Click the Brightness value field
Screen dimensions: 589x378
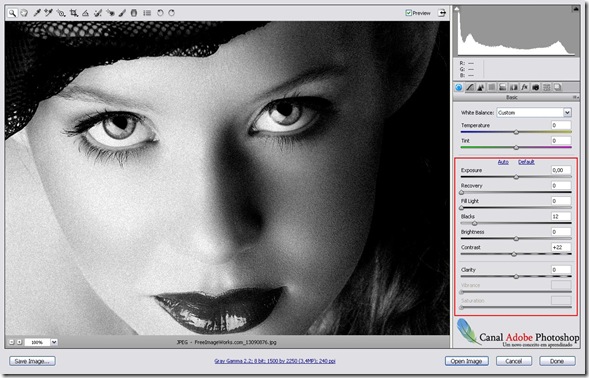tap(561, 231)
